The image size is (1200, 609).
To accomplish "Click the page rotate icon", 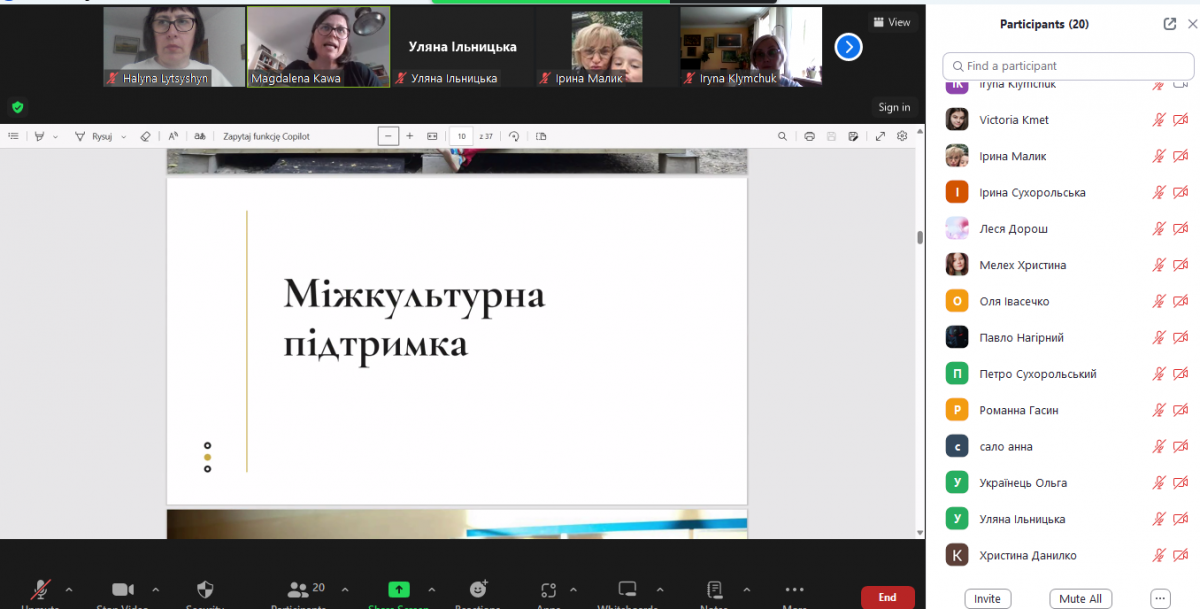I will pyautogui.click(x=514, y=136).
